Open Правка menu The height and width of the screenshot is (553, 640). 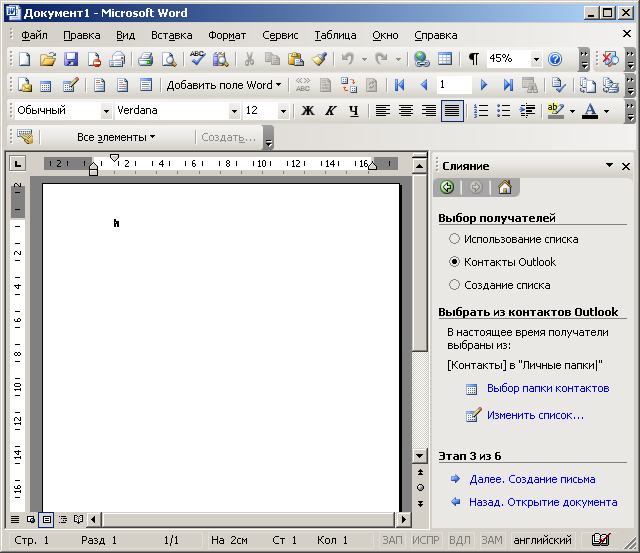pyautogui.click(x=82, y=35)
